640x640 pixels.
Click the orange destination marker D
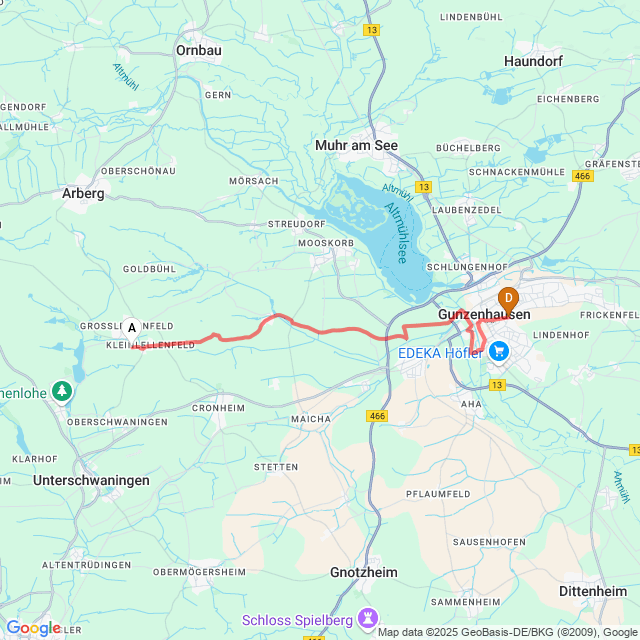coord(508,301)
